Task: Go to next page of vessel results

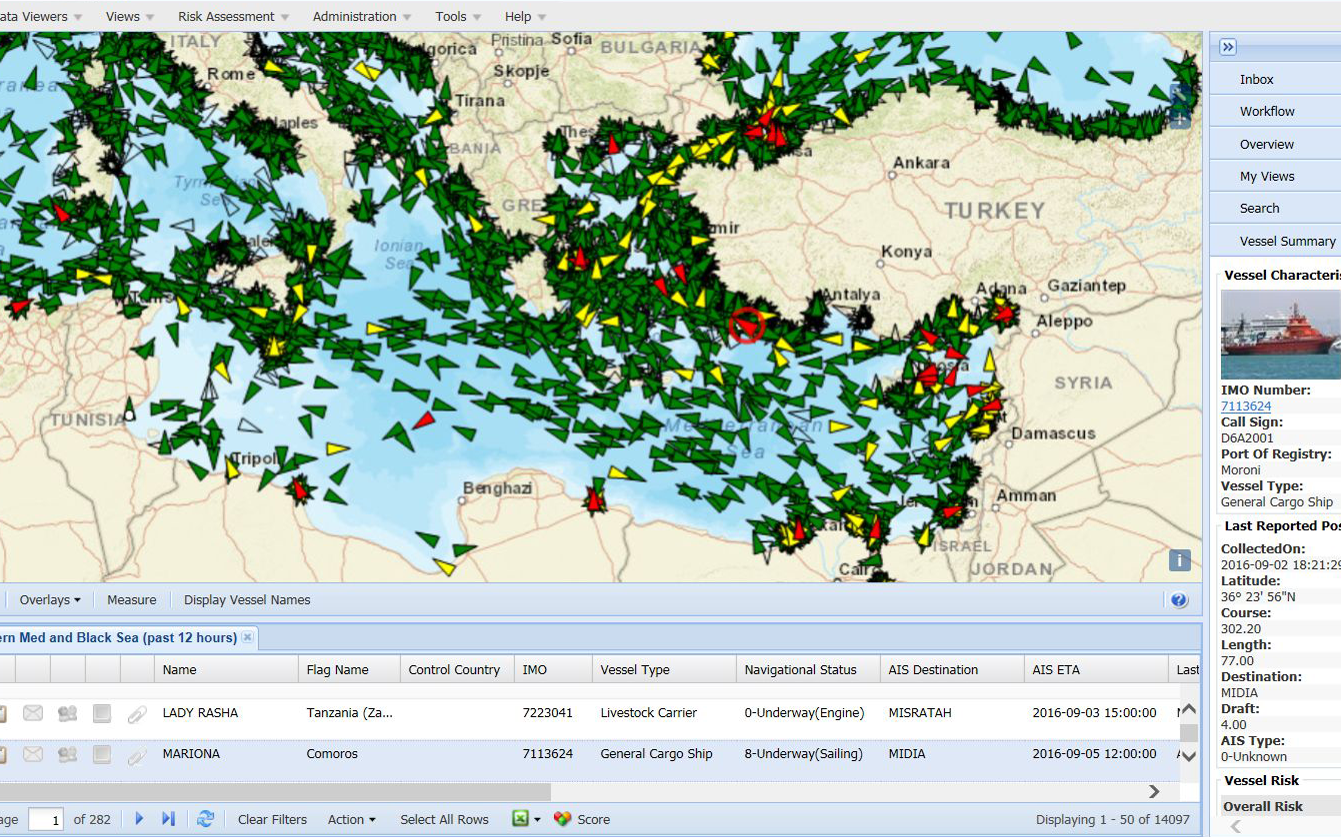Action: 139,819
